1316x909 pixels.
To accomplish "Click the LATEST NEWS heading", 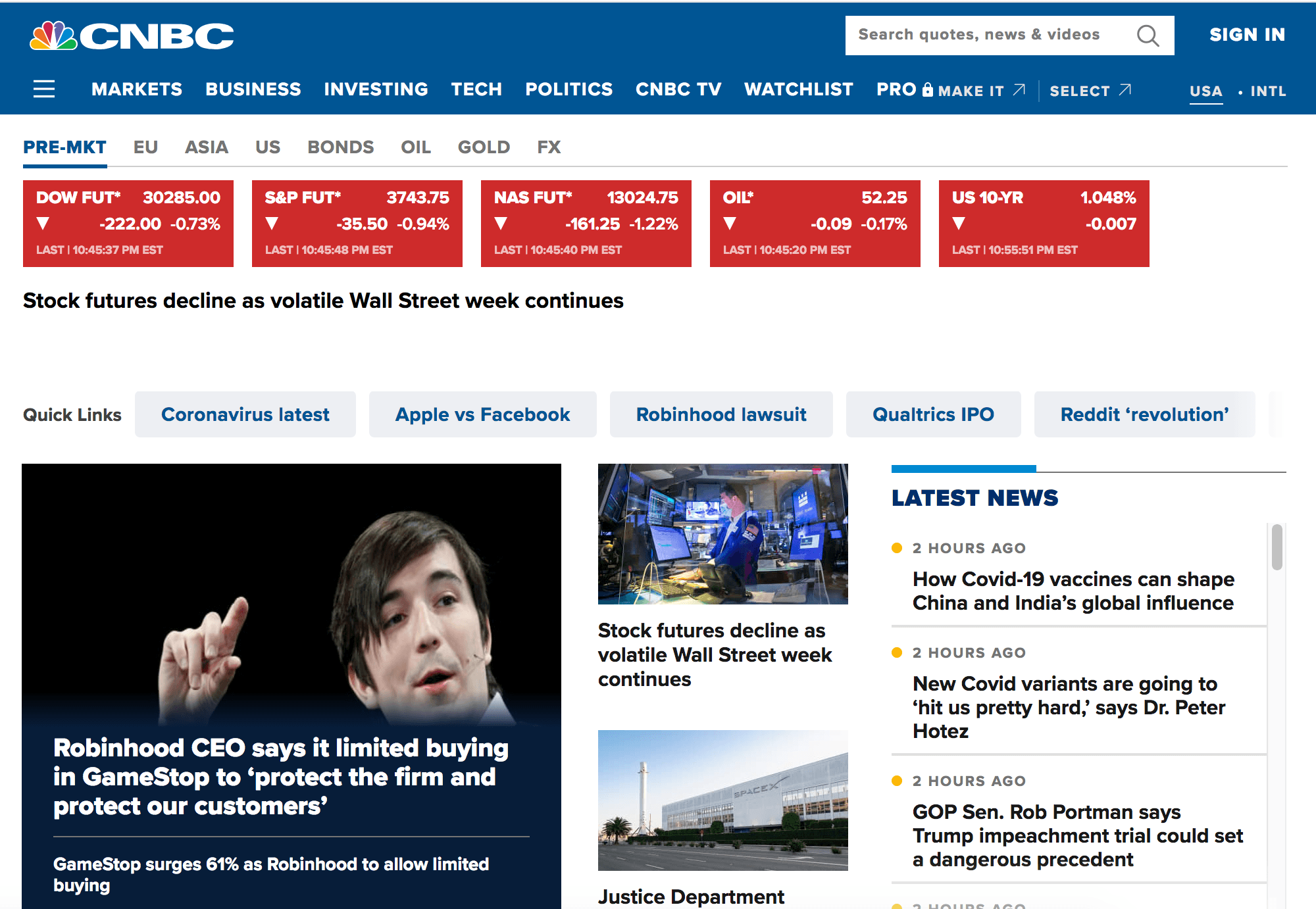I will (975, 498).
